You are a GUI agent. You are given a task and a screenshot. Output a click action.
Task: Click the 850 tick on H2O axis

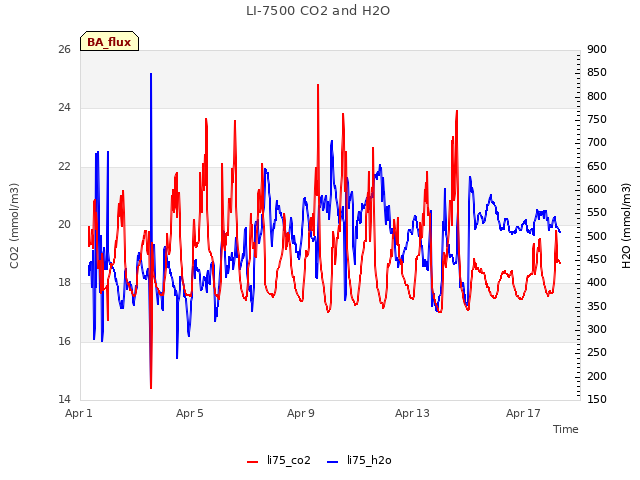tap(597, 73)
